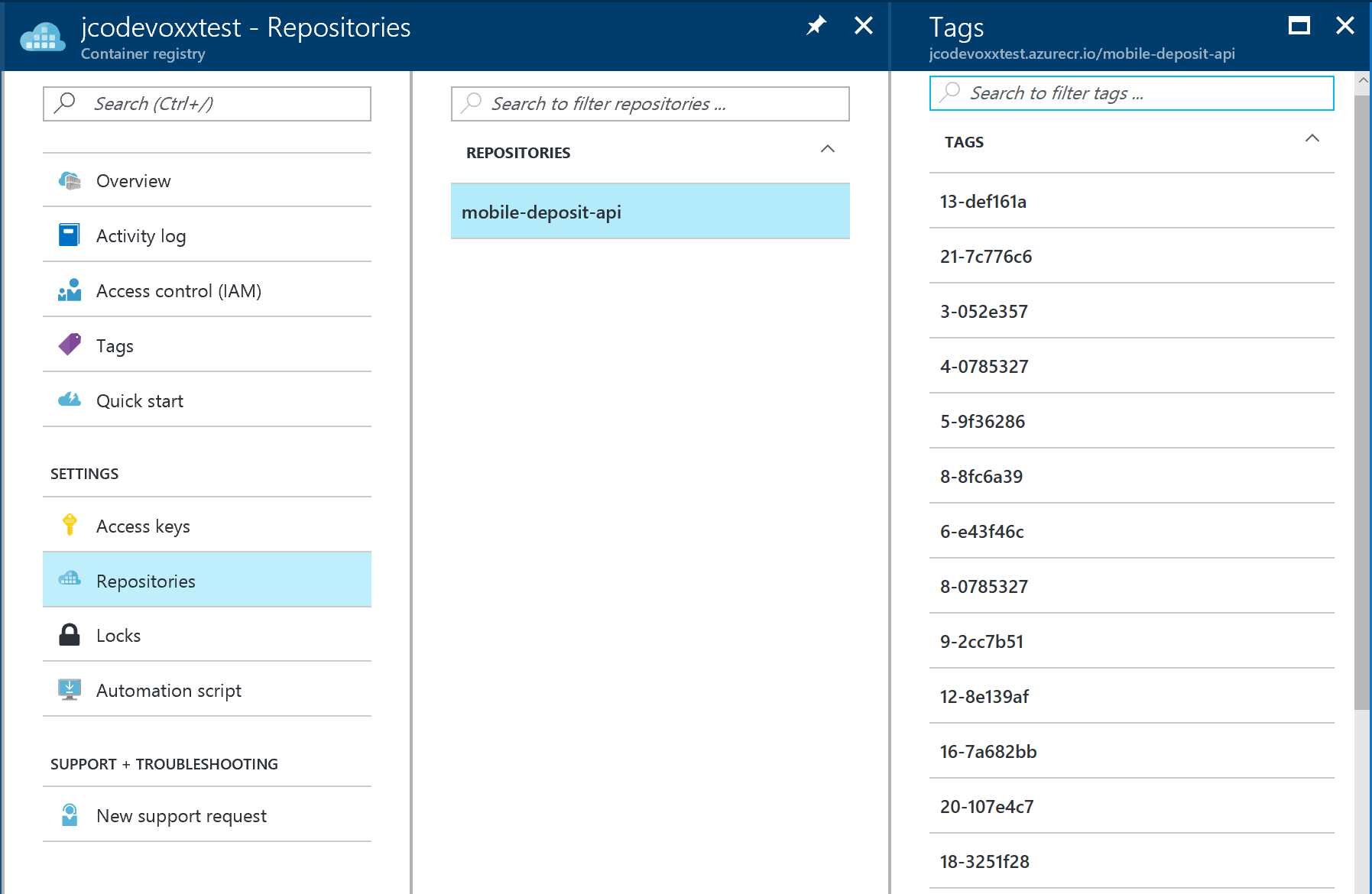The width and height of the screenshot is (1372, 894).
Task: Select tag 12-8e139af
Action: pos(1132,696)
